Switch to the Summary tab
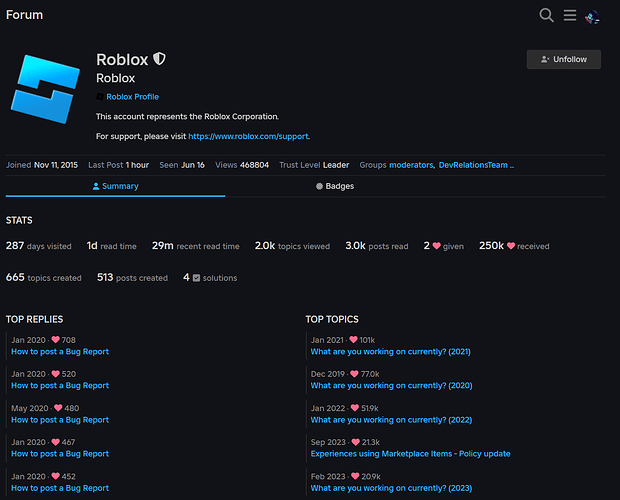620x500 pixels. (x=115, y=186)
